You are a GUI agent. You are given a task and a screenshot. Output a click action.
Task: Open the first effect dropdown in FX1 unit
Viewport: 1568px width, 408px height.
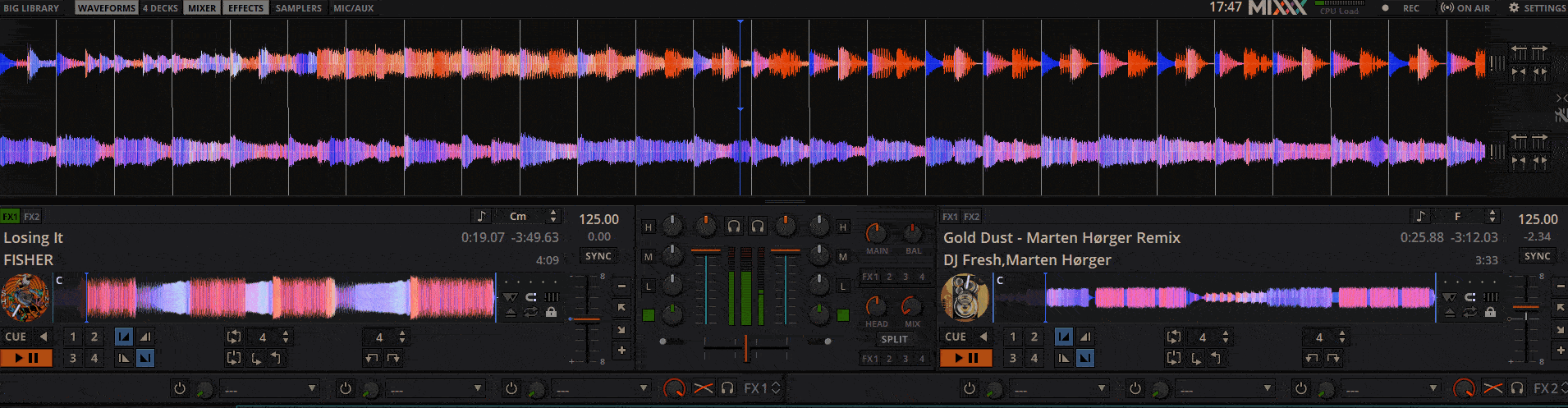point(269,388)
